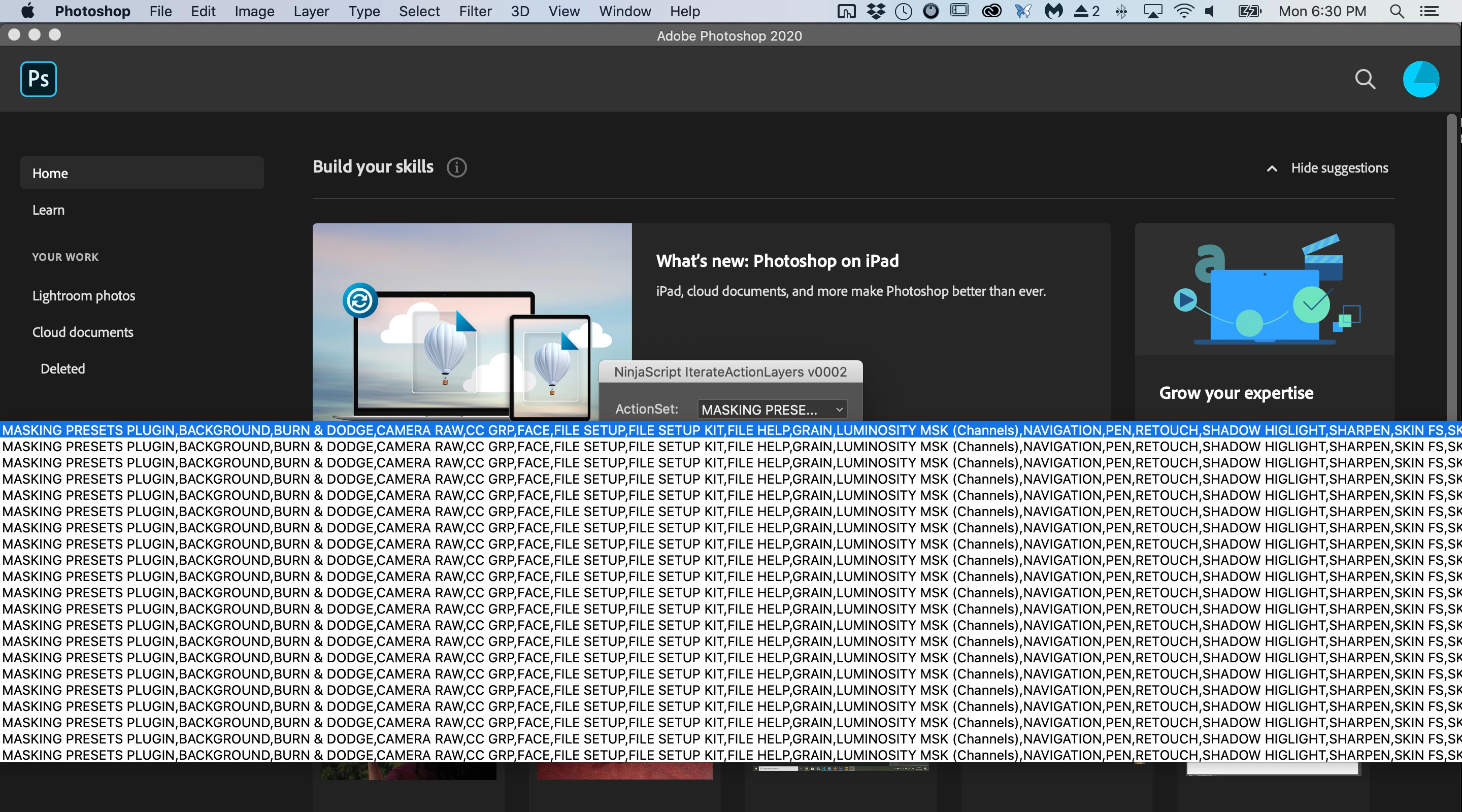Image resolution: width=1462 pixels, height=812 pixels.
Task: Open Creative Cloud menu bar icon
Action: (x=991, y=11)
